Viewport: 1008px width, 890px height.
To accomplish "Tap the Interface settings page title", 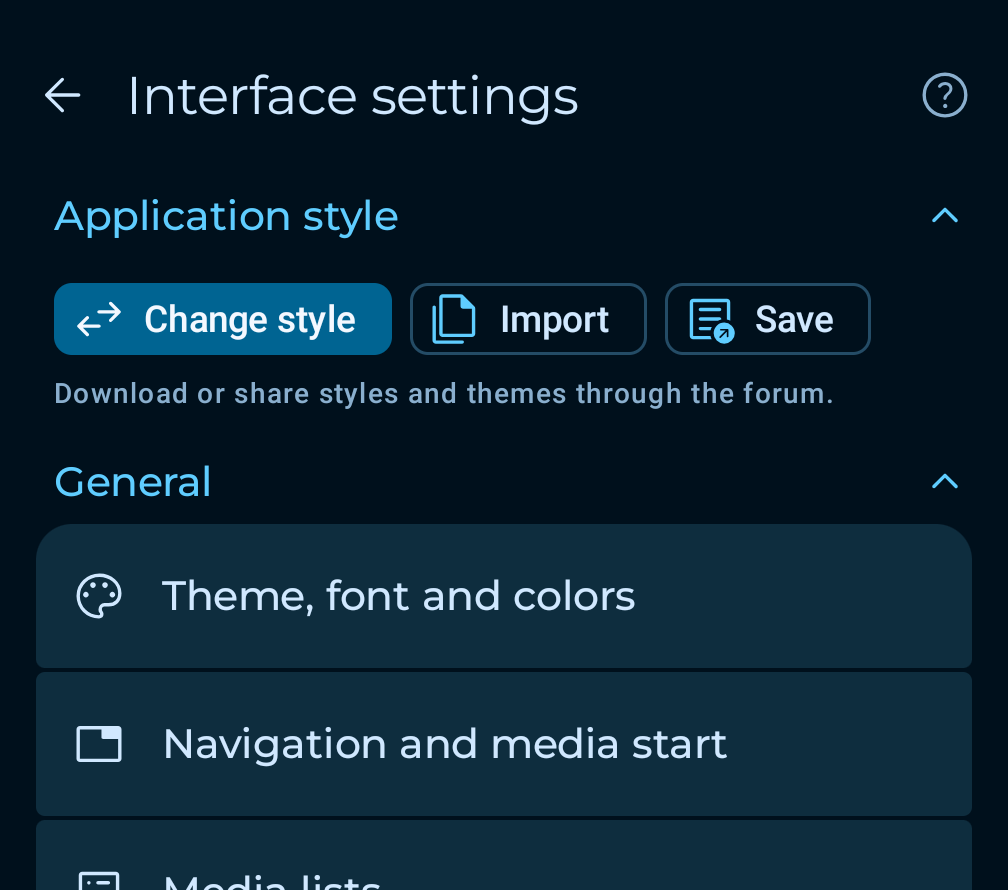I will (x=352, y=97).
